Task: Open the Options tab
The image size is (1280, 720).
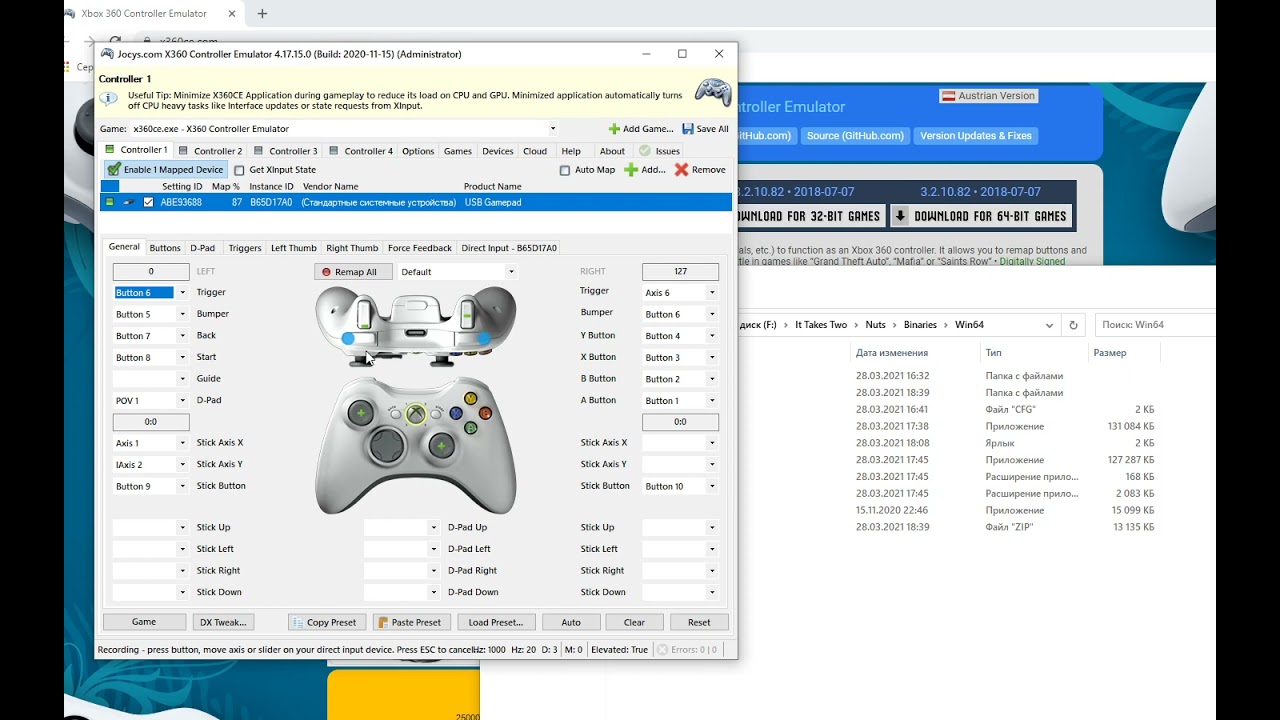Action: [418, 151]
